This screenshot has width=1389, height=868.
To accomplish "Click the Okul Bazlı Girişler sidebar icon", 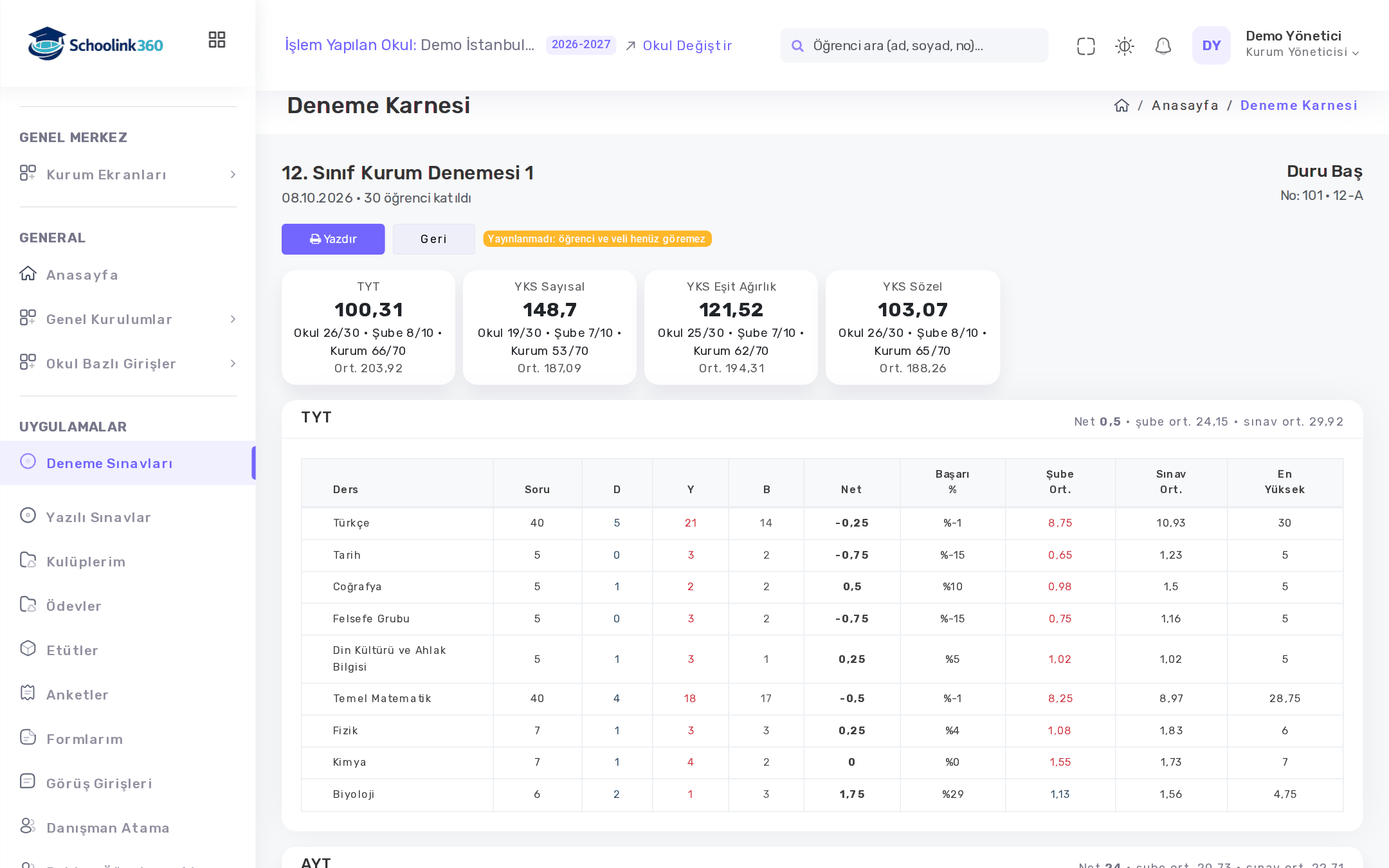I will coord(28,362).
